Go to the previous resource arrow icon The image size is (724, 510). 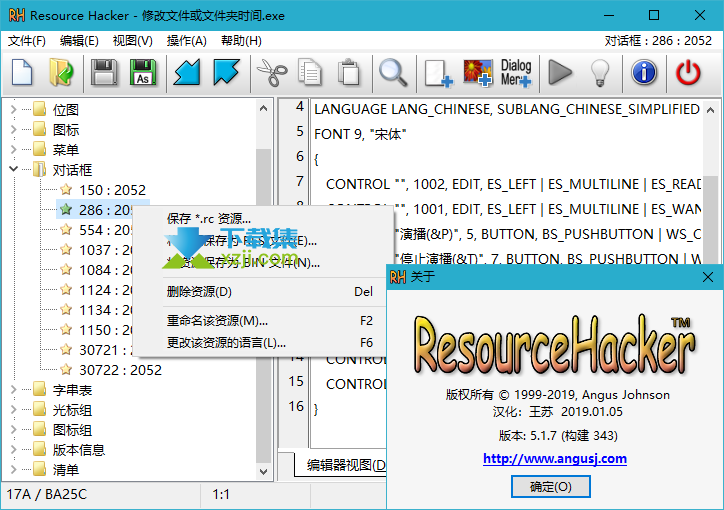187,72
